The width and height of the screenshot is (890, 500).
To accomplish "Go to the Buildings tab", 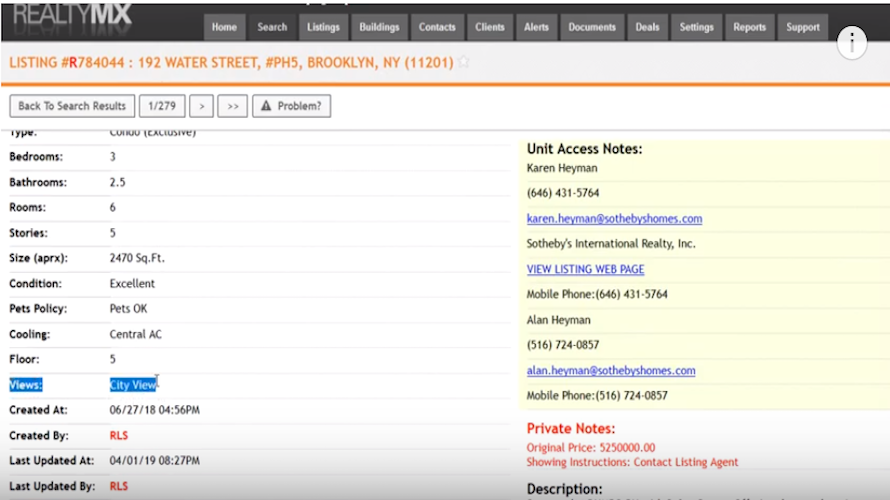I will click(379, 27).
